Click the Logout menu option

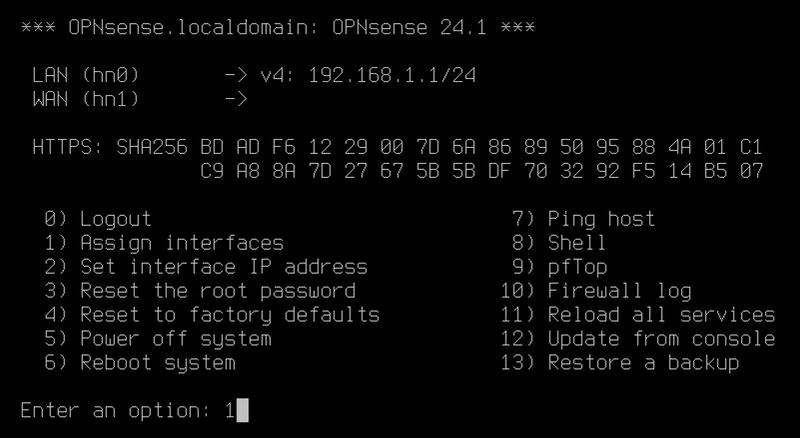coord(115,219)
